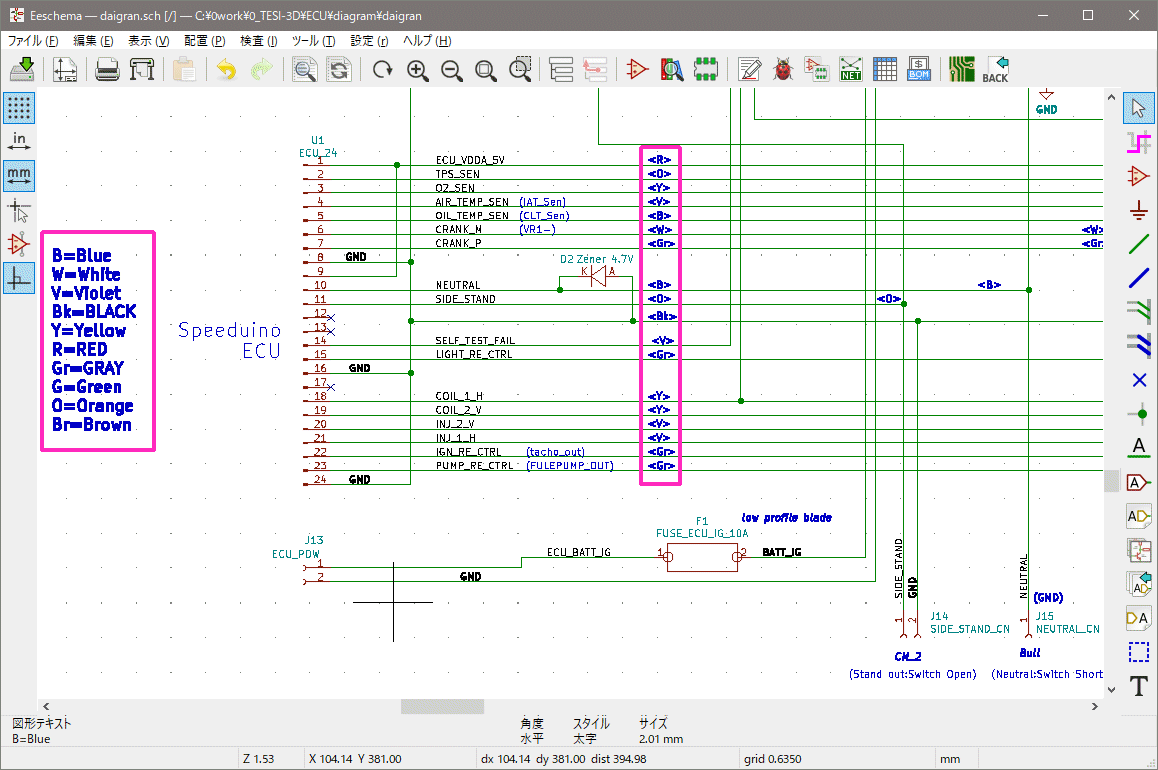This screenshot has height=770, width=1158.
Task: Run electrical rules check ladybug icon
Action: coord(783,69)
